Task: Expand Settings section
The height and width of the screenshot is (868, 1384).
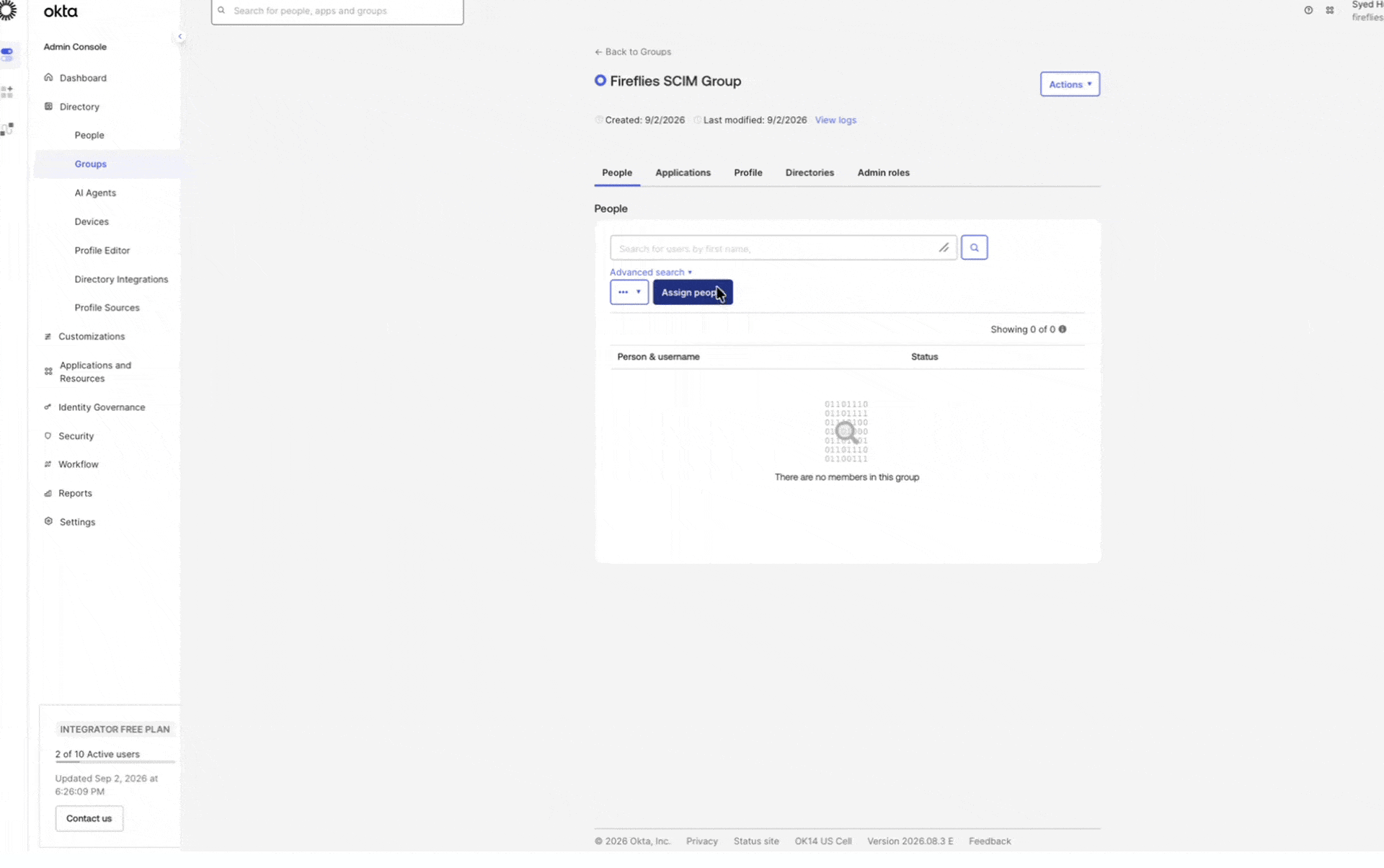Action: (x=77, y=522)
